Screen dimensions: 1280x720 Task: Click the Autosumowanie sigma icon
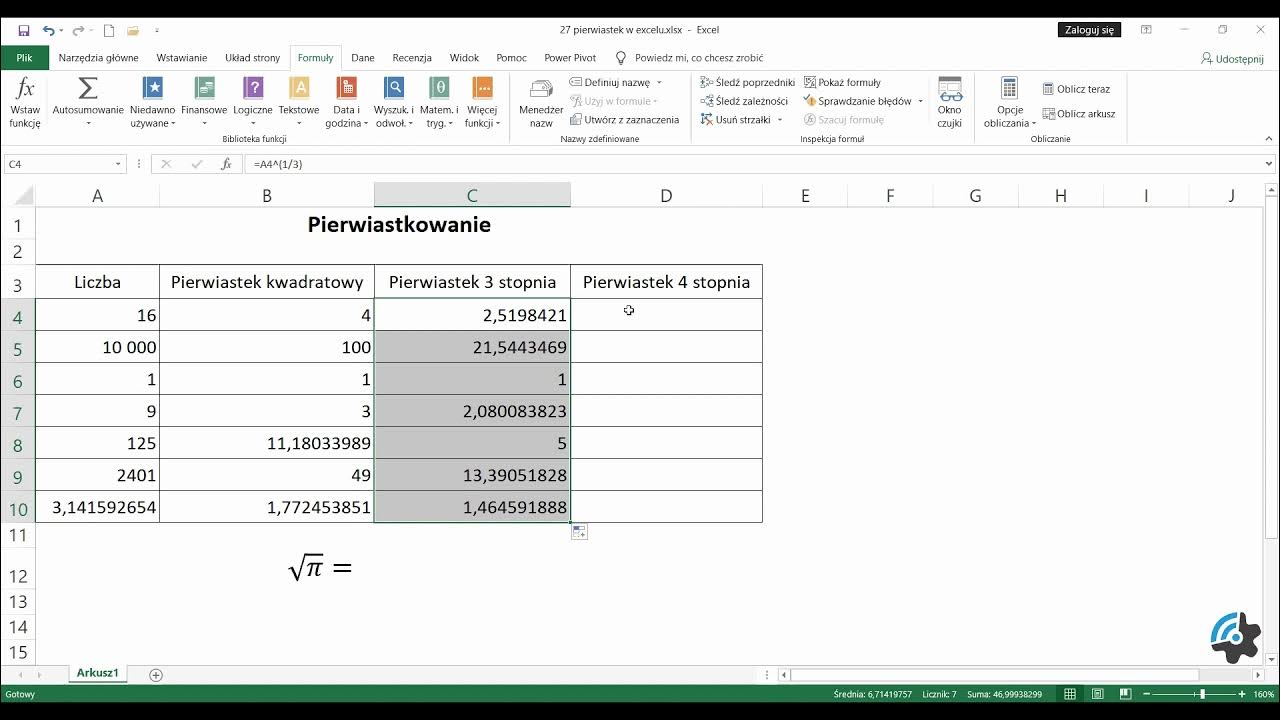tap(88, 89)
